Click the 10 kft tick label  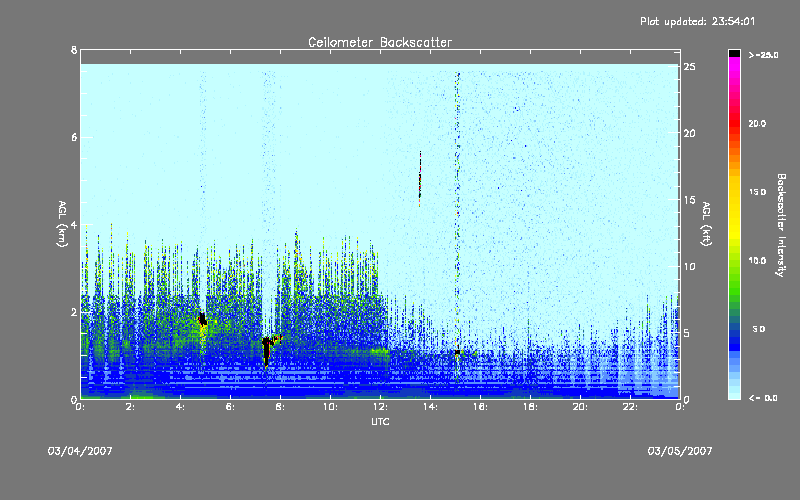tap(689, 266)
